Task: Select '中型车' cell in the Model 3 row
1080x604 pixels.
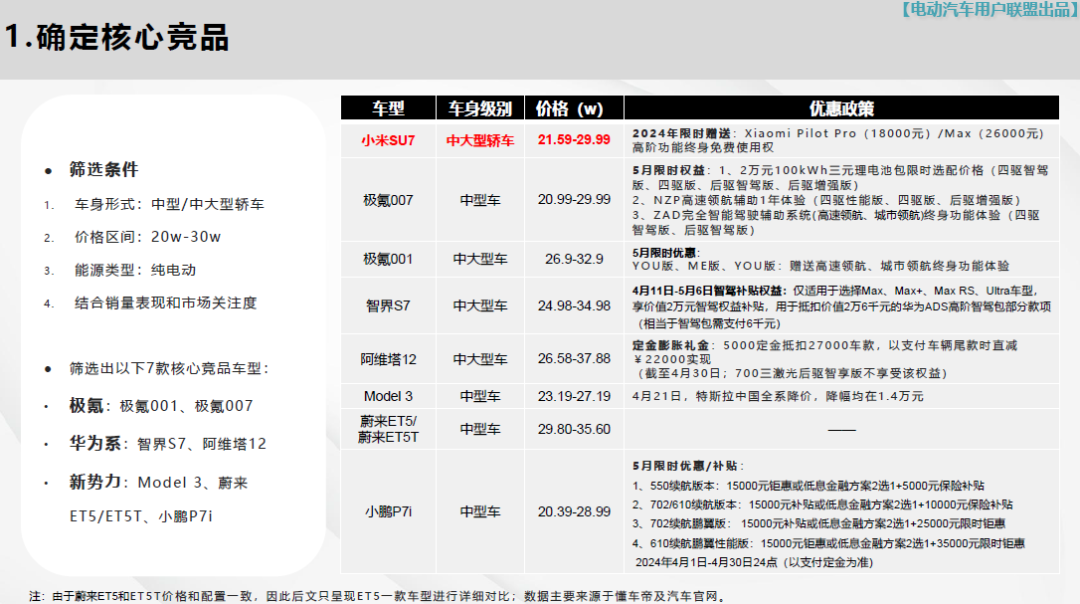Action: click(480, 396)
